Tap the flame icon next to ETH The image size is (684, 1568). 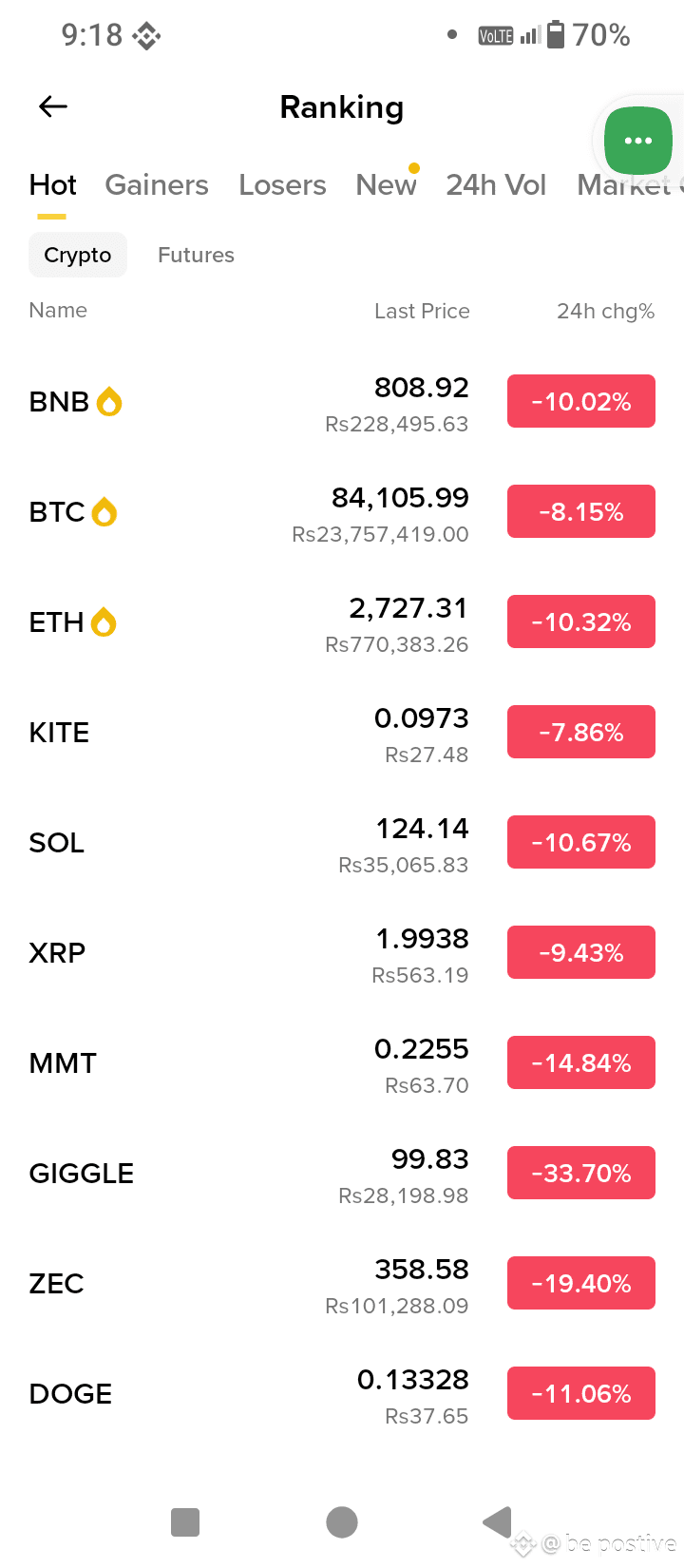point(104,622)
